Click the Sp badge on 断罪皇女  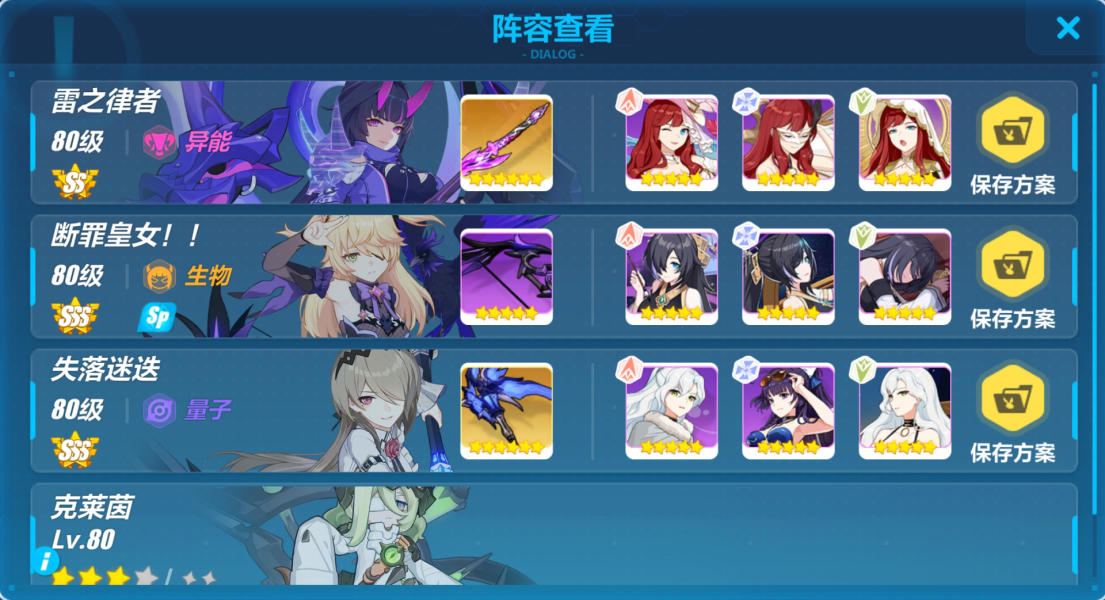156,317
